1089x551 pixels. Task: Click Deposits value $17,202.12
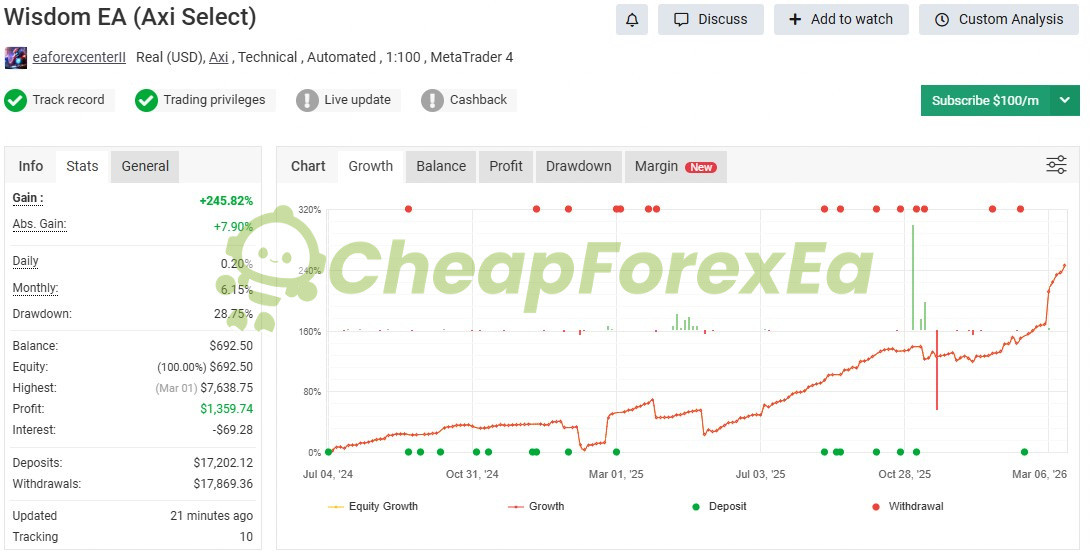(x=223, y=463)
